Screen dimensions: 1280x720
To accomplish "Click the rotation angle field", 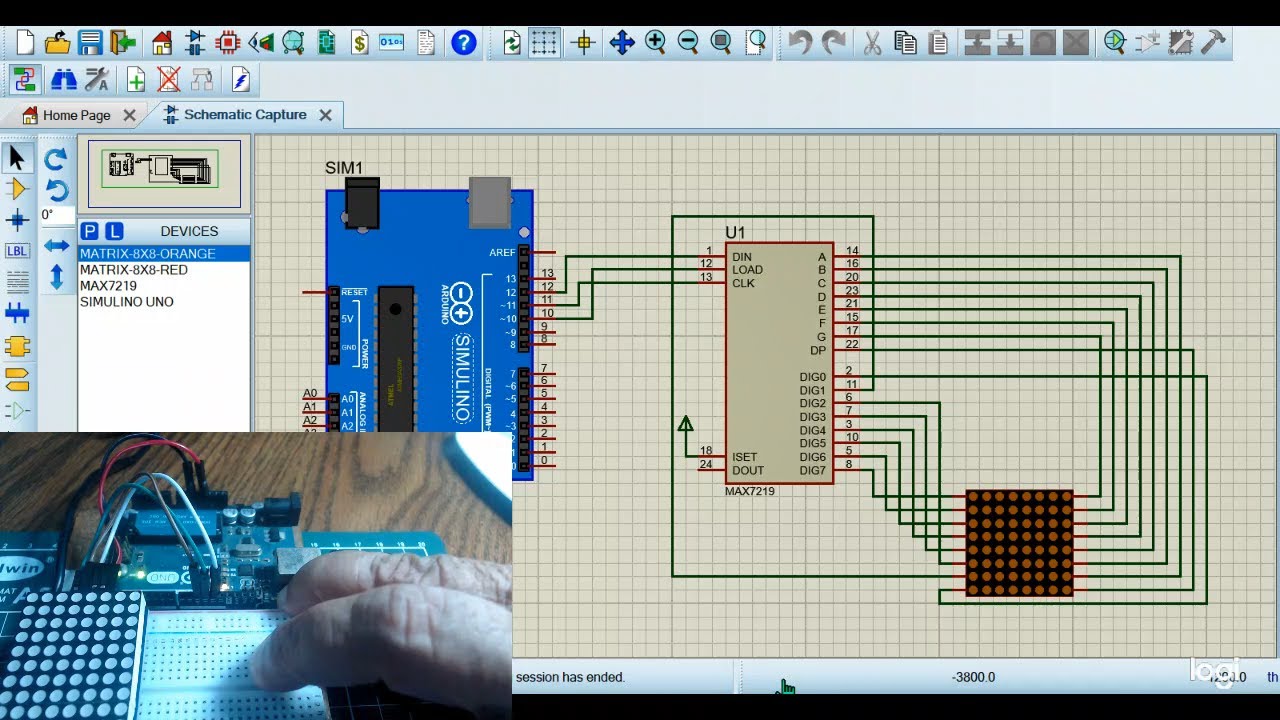I will 56,215.
